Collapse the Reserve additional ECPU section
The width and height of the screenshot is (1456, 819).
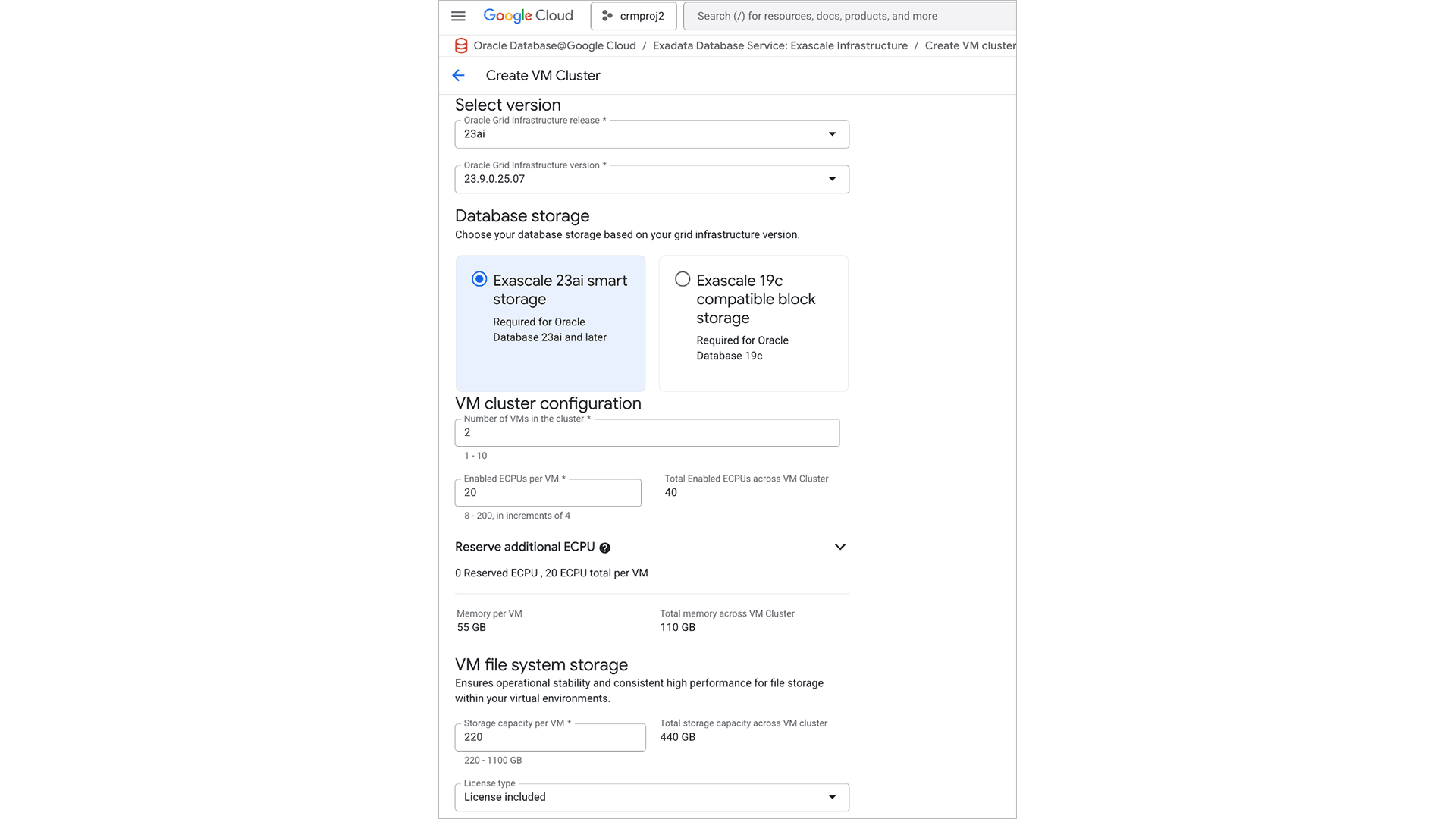[839, 547]
